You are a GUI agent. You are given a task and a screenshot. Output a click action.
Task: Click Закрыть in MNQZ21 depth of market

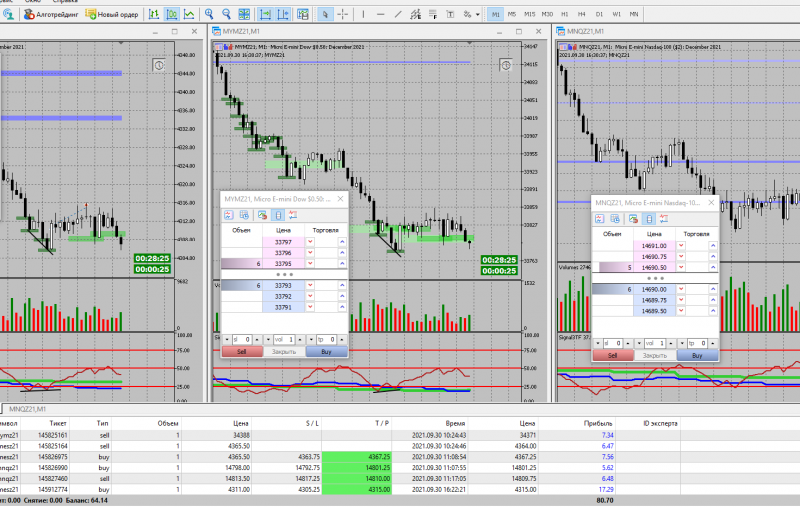coord(655,356)
